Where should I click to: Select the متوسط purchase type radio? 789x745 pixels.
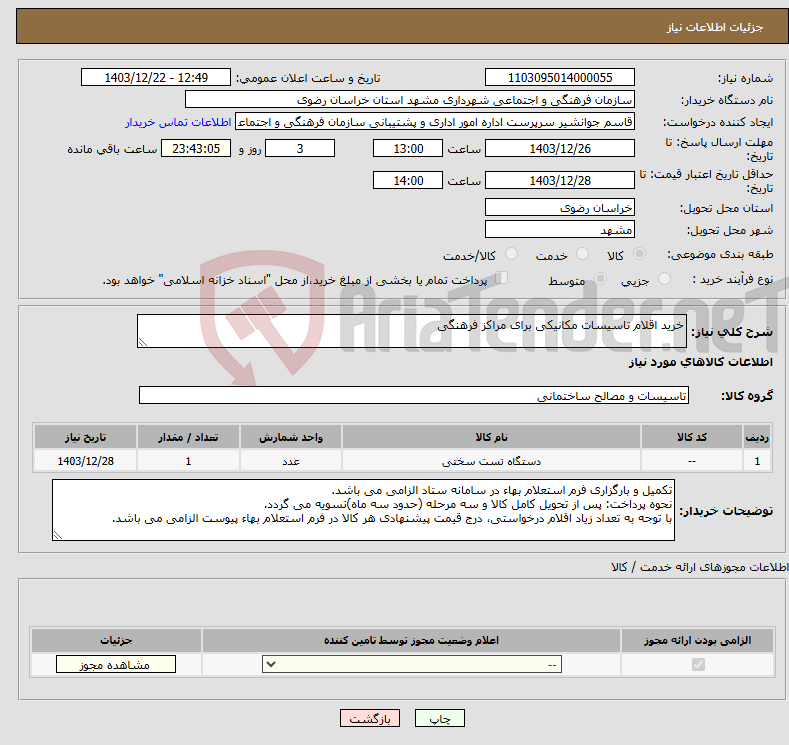tap(600, 279)
